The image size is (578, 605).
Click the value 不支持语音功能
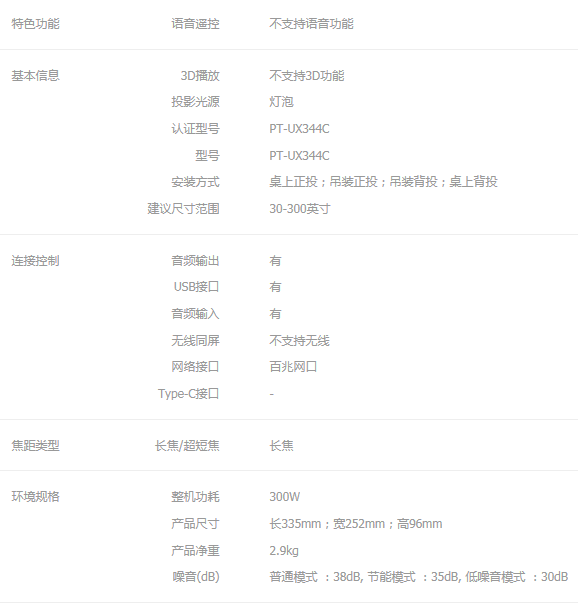[x=311, y=24]
